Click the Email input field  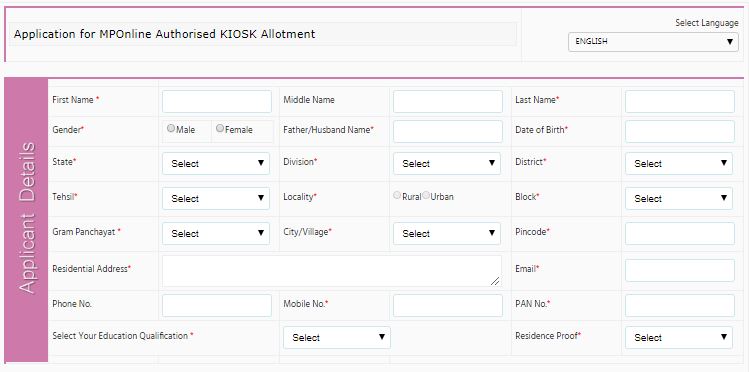[680, 270]
